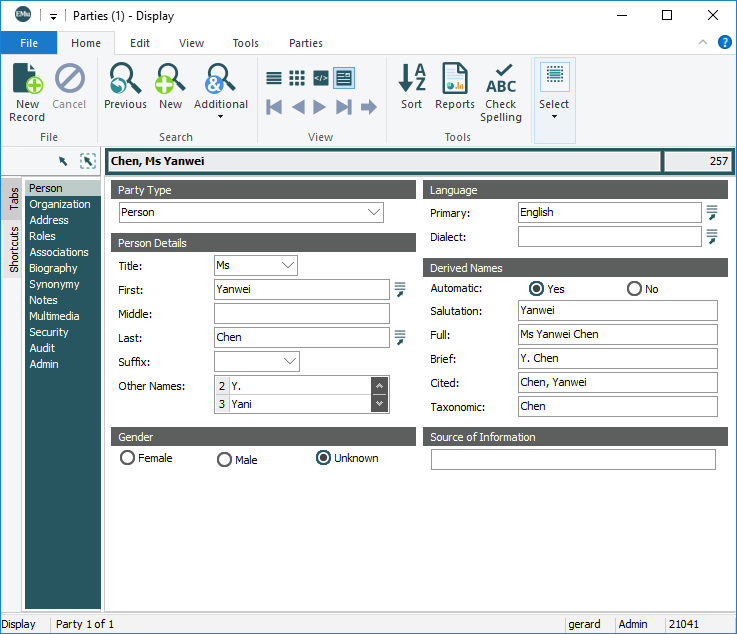This screenshot has height=634, width=737.
Task: Select the Female gender radio button
Action: pyautogui.click(x=128, y=458)
